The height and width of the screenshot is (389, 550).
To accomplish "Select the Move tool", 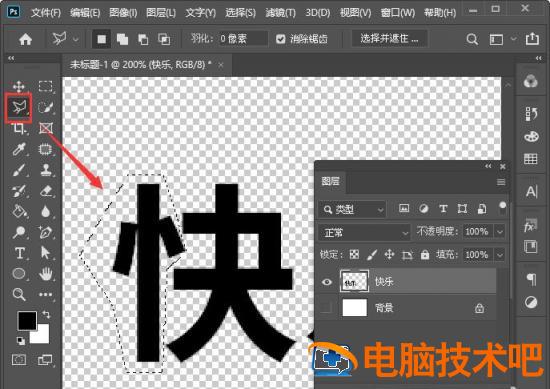I will click(x=19, y=86).
